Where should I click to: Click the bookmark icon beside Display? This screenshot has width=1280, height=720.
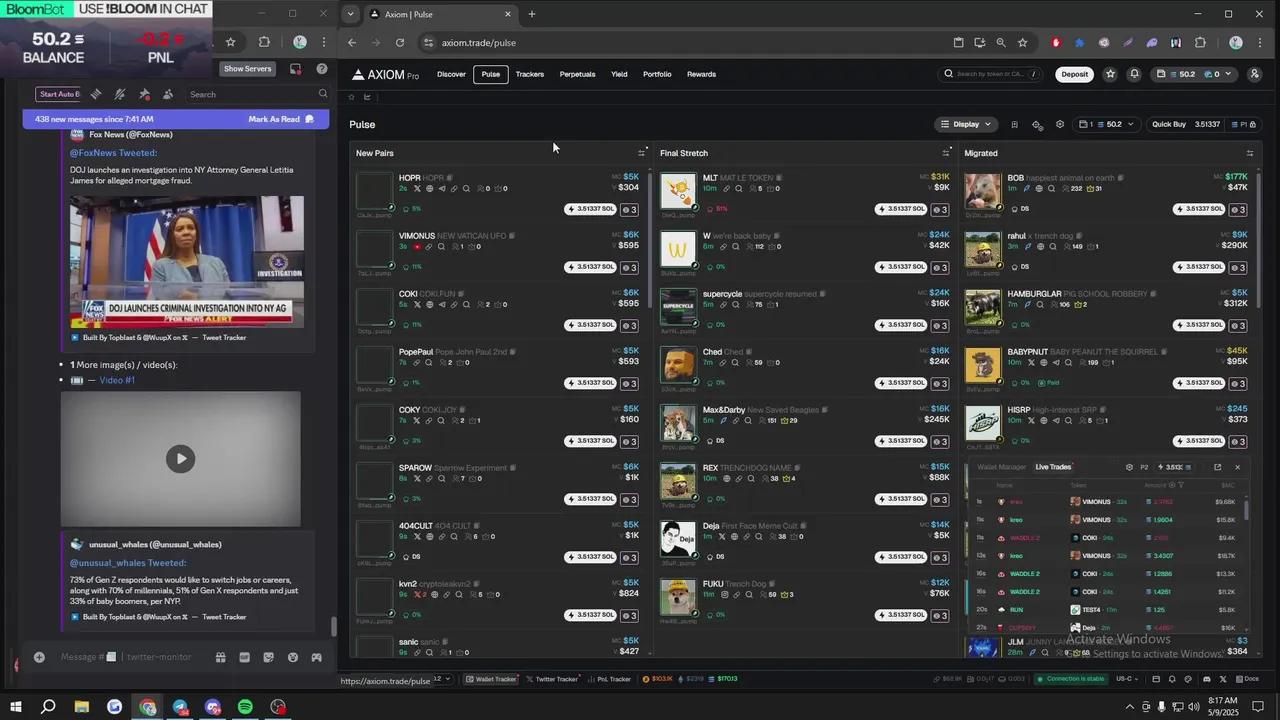click(x=1014, y=125)
